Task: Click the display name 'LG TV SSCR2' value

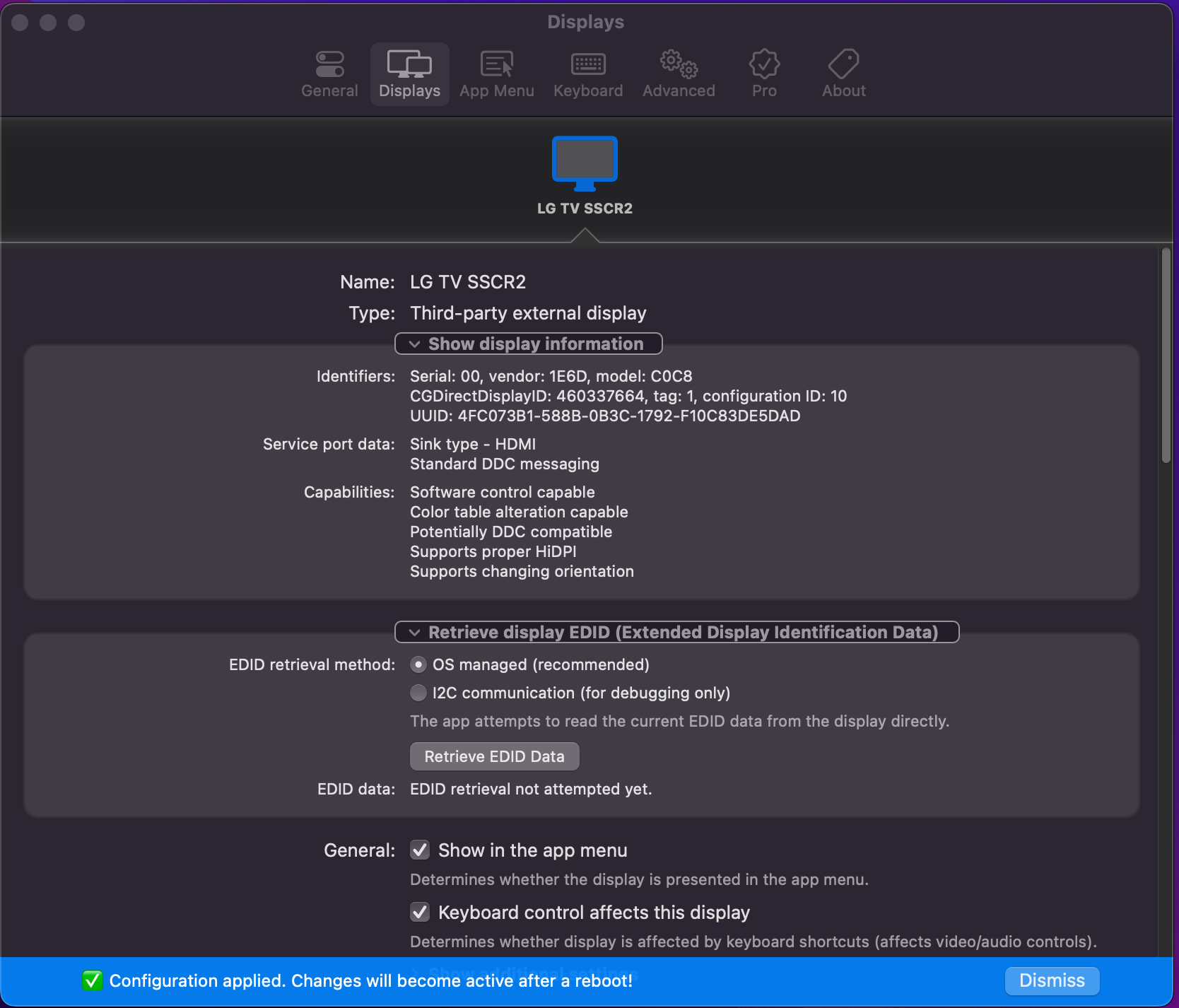Action: click(468, 282)
